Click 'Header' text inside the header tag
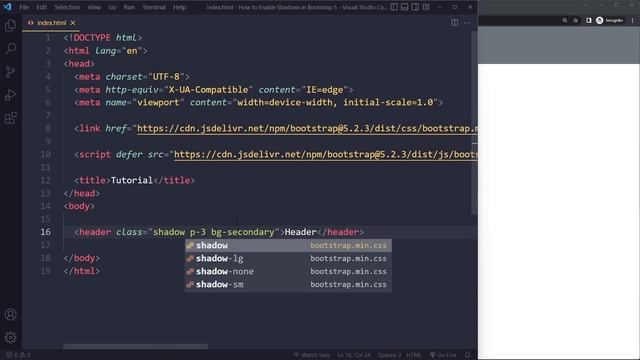The width and height of the screenshot is (640, 360). (300, 232)
